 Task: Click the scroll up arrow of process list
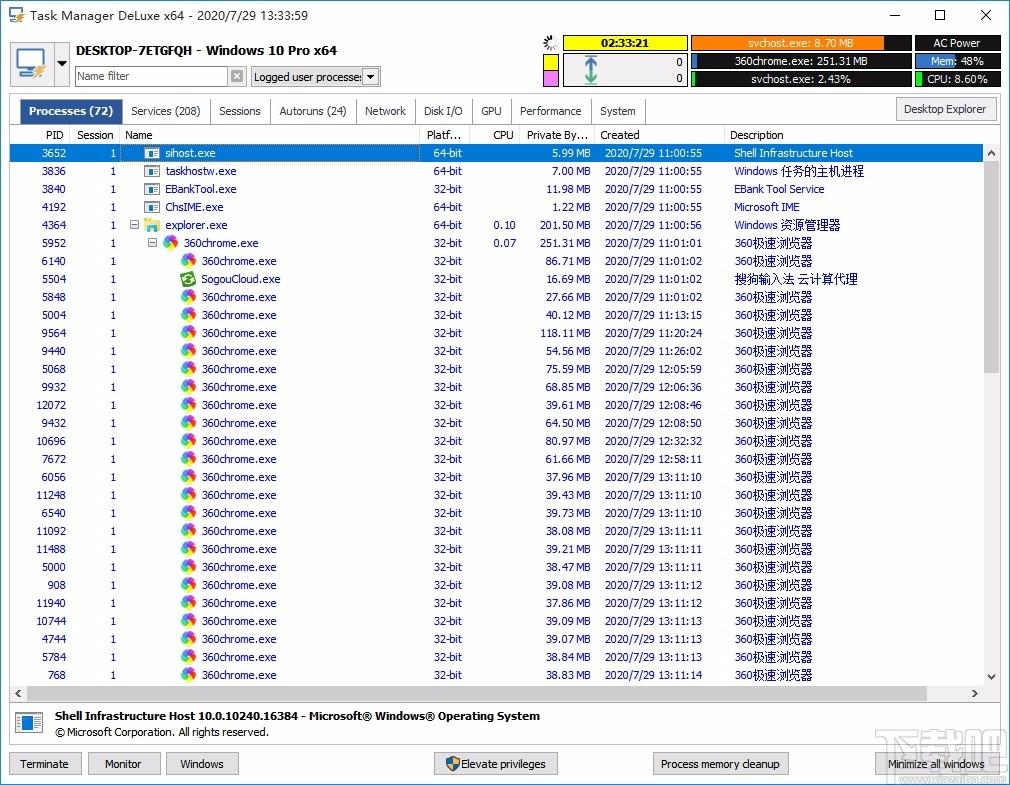coord(991,153)
